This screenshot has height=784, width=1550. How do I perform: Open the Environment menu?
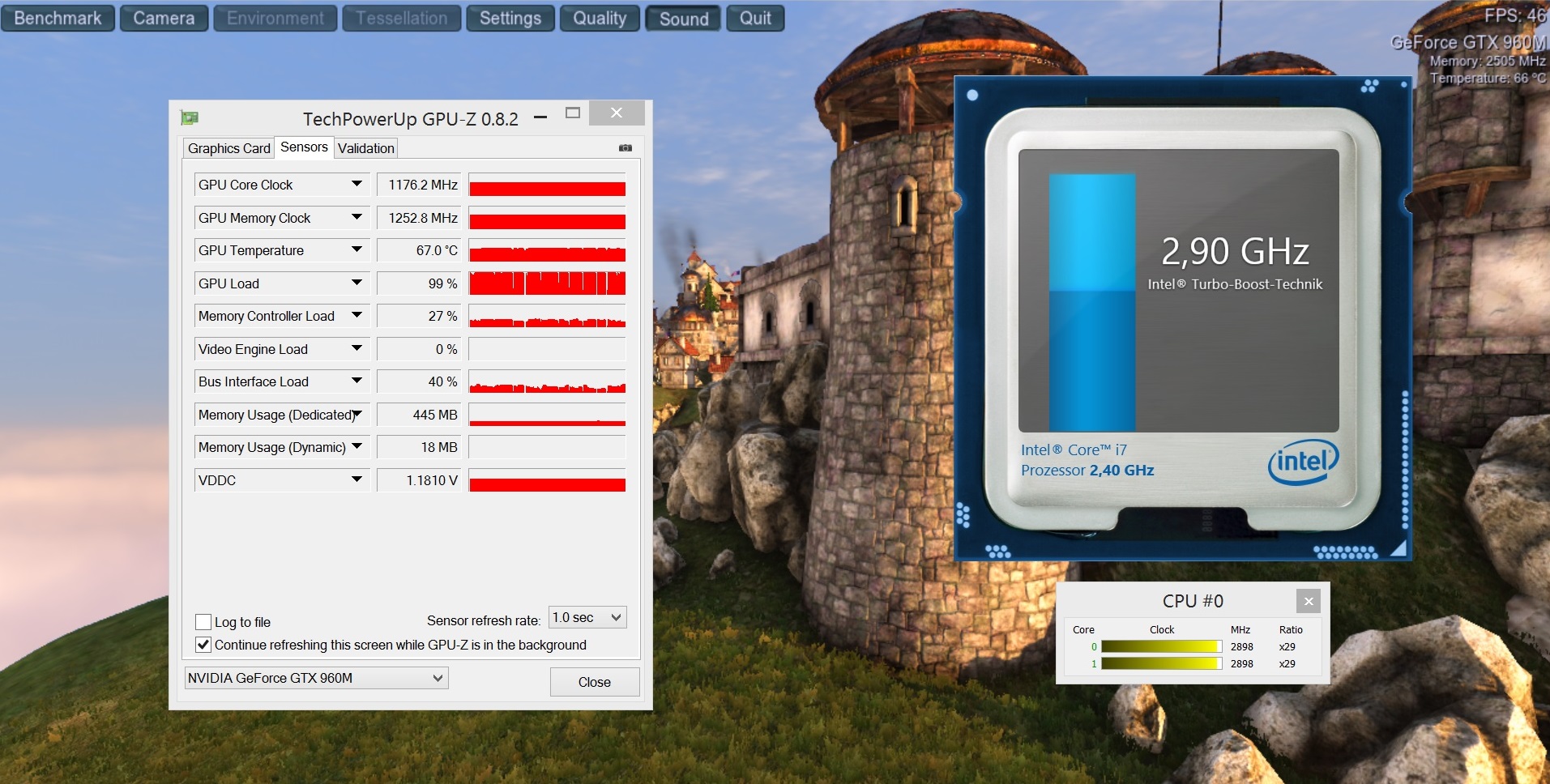275,18
